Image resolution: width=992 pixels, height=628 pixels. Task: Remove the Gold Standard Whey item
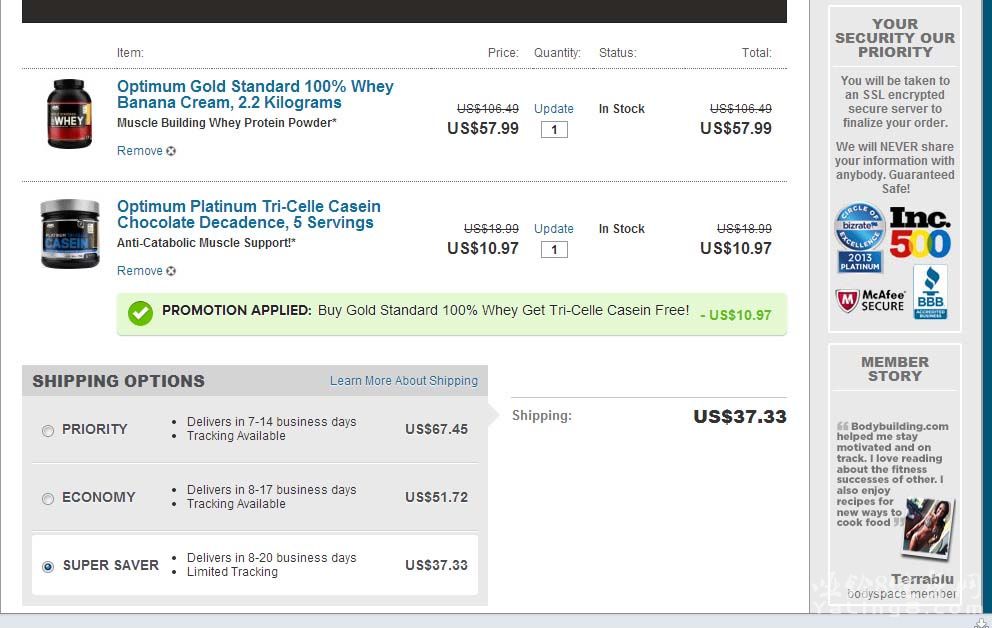[x=140, y=151]
